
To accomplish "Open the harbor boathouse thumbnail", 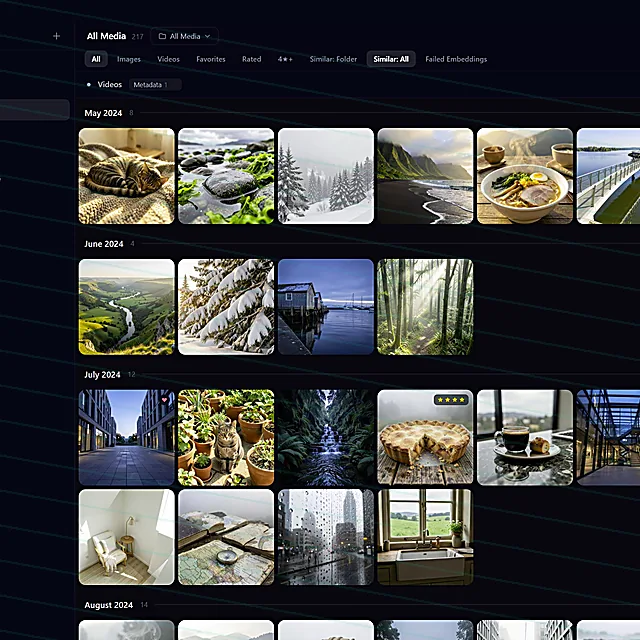I will tap(326, 307).
